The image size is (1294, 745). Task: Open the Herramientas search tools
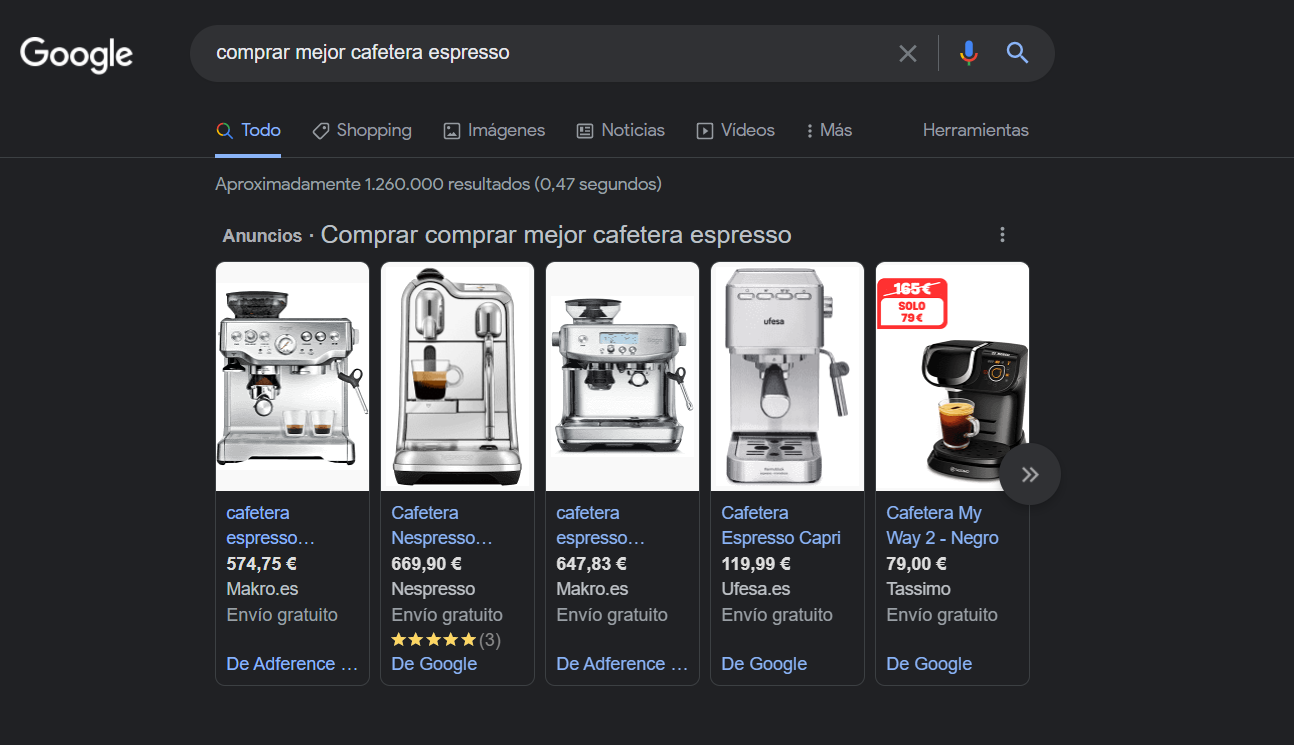[975, 131]
